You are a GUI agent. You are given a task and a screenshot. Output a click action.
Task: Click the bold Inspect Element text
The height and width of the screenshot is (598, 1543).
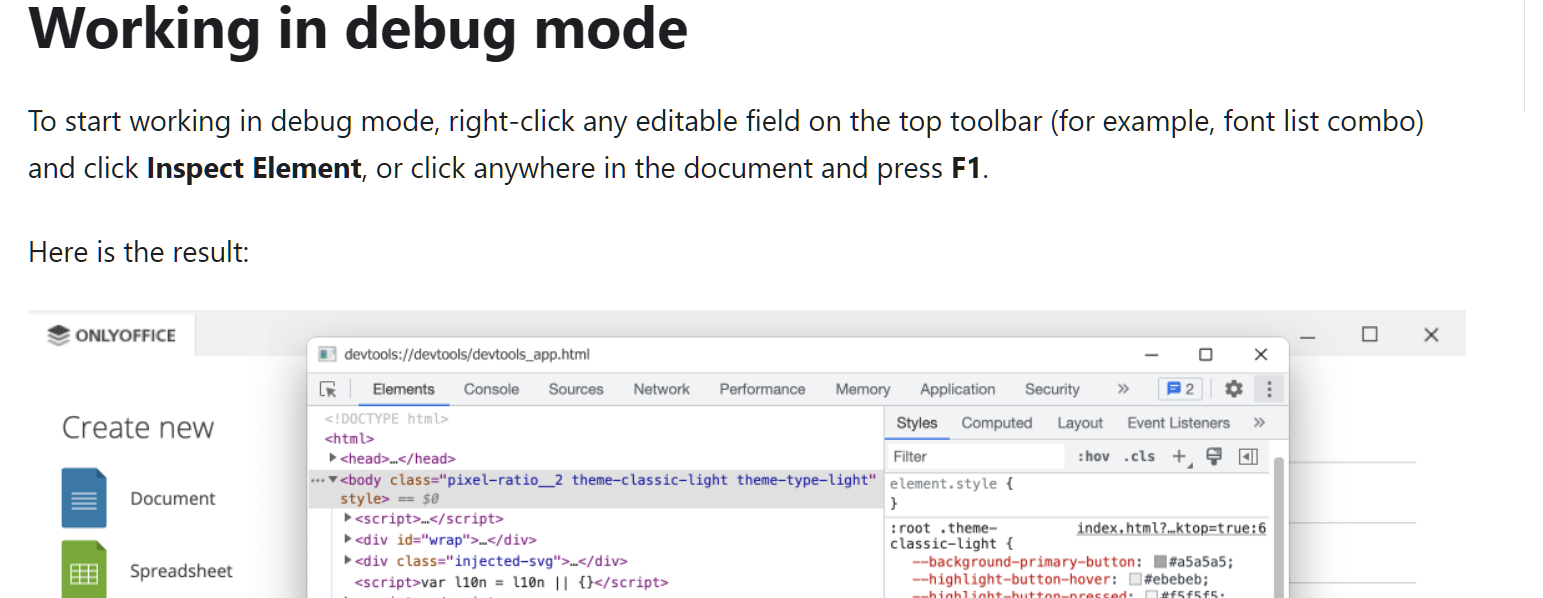click(x=254, y=168)
